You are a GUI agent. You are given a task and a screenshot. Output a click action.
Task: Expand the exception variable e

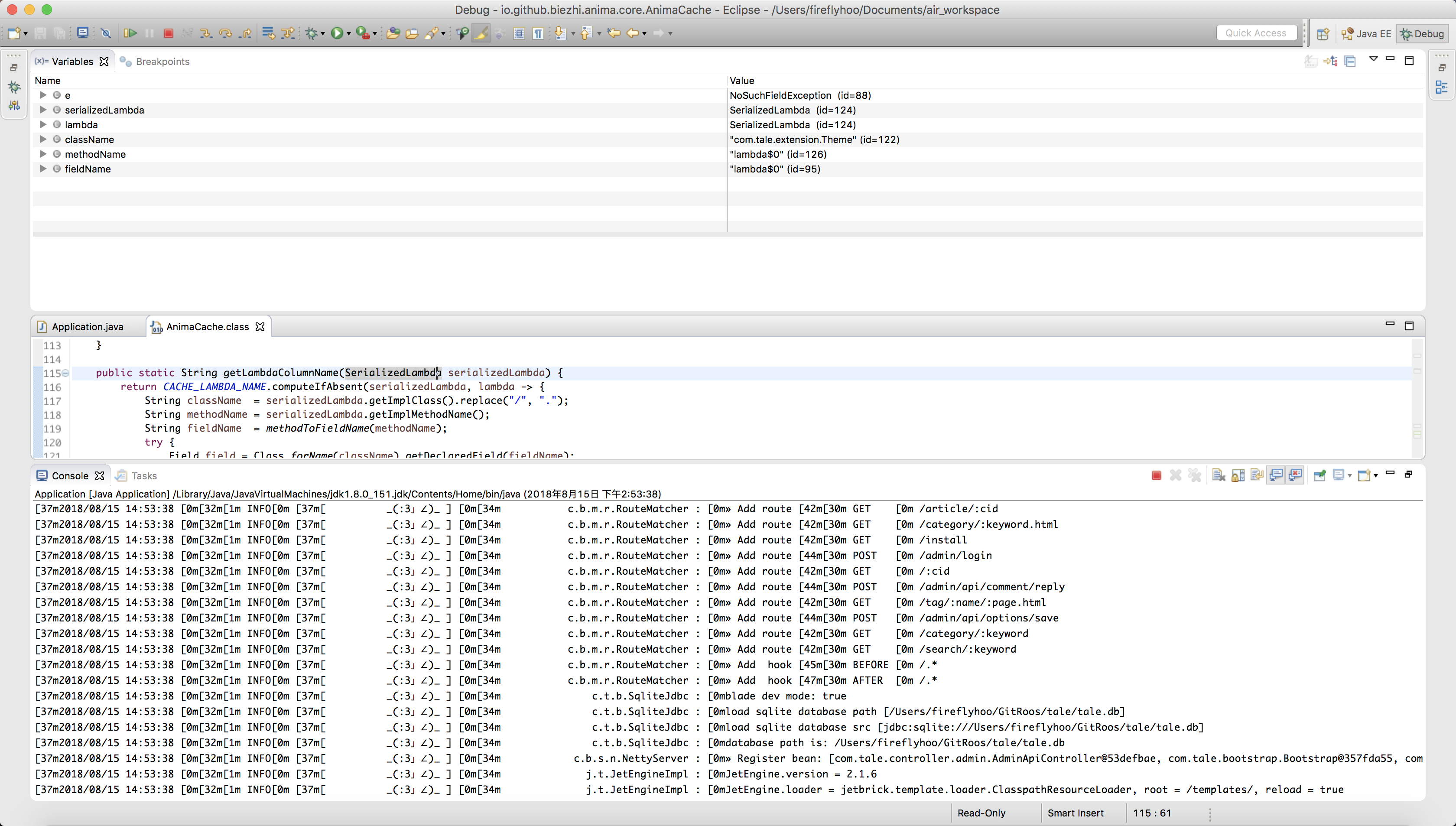click(x=43, y=95)
